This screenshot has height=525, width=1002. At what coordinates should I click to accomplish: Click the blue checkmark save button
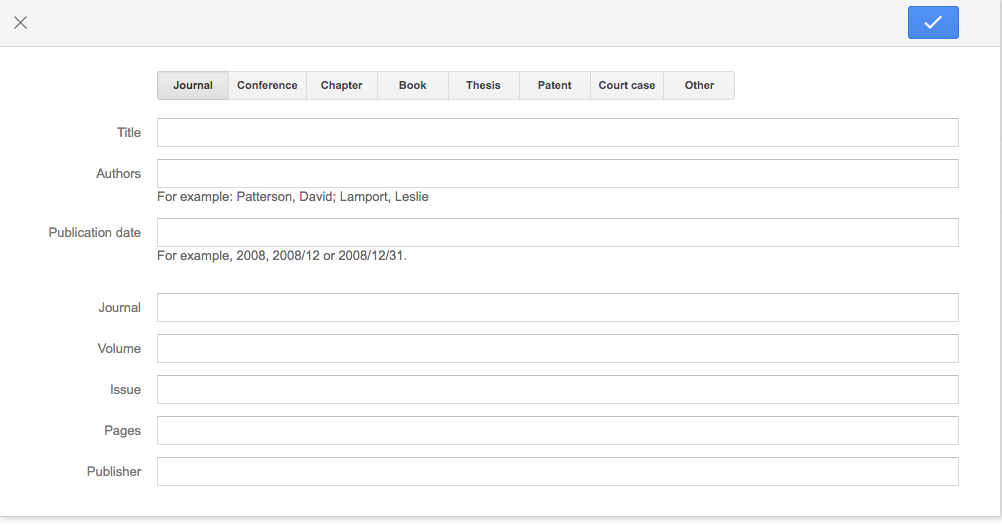click(x=932, y=22)
